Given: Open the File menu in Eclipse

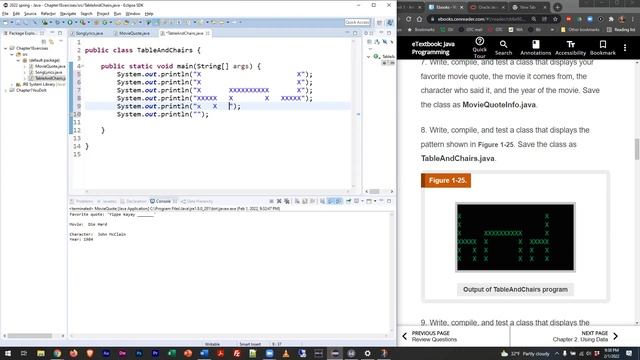Looking at the screenshot, I should [5, 13].
